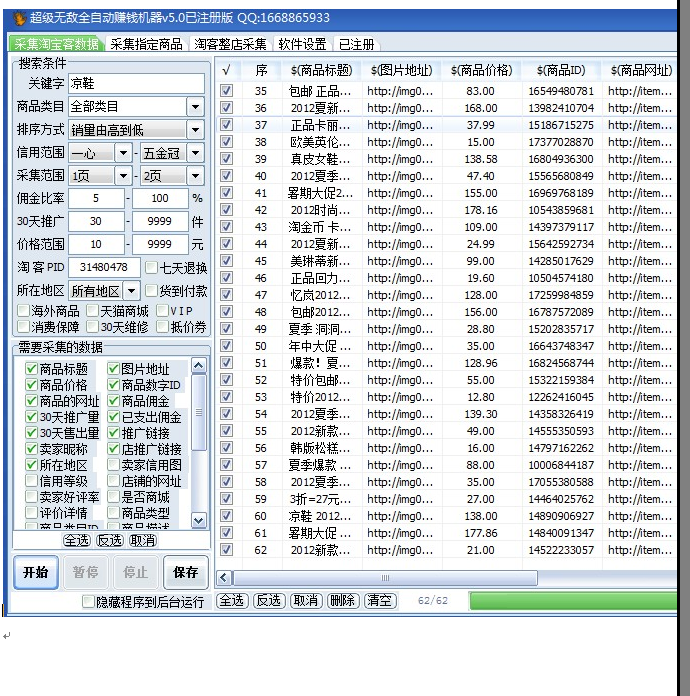The width and height of the screenshot is (690, 696).
Task: Click the horizontal scrollbar thumb of table
Action: 385,578
